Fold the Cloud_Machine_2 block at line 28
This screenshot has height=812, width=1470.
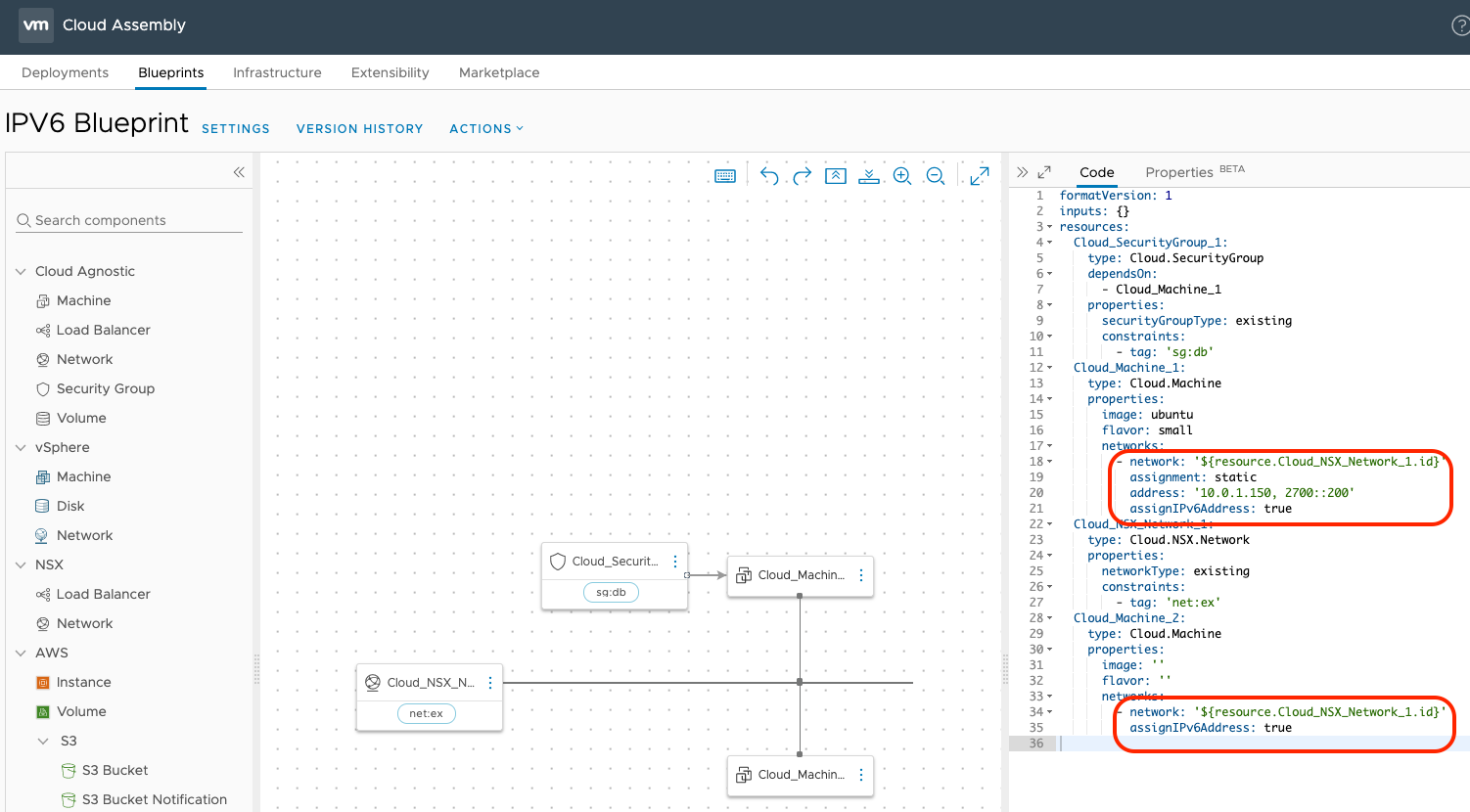(1050, 618)
